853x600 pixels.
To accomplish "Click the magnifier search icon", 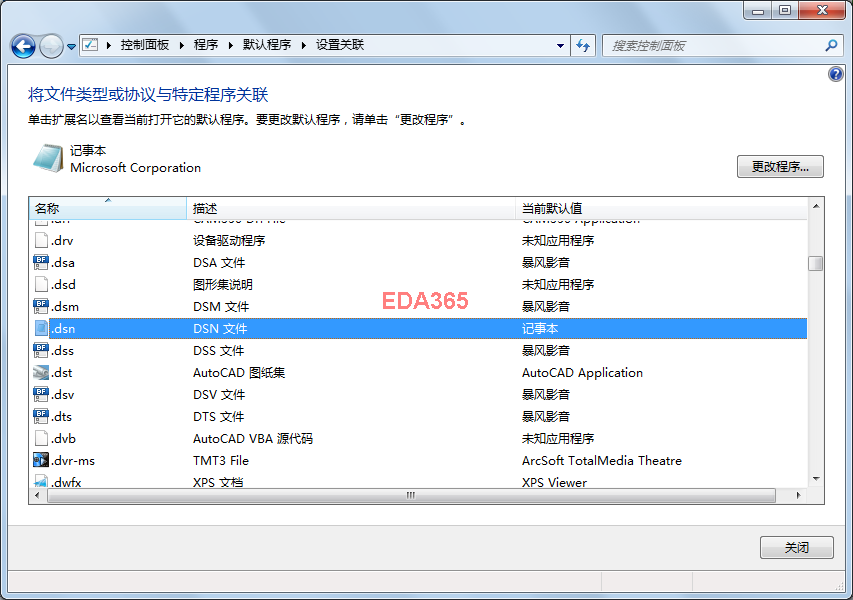I will (831, 46).
